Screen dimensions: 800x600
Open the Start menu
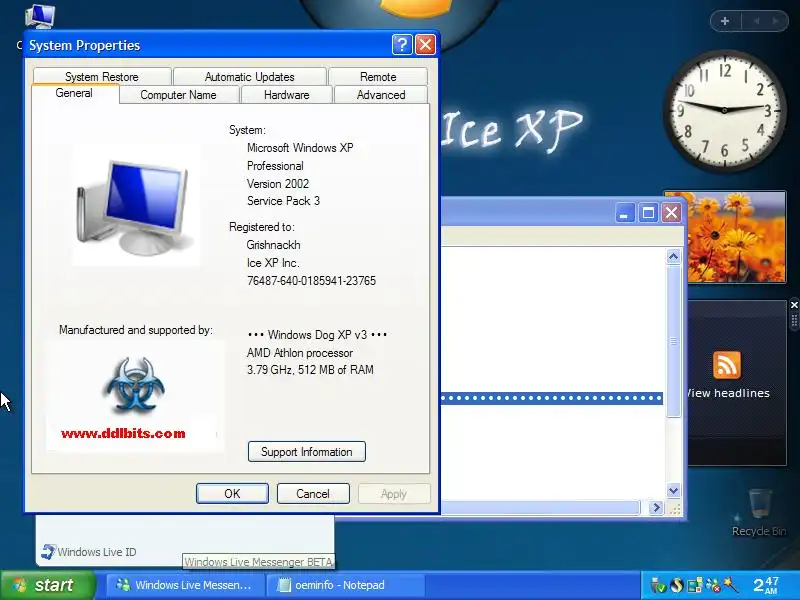point(48,585)
